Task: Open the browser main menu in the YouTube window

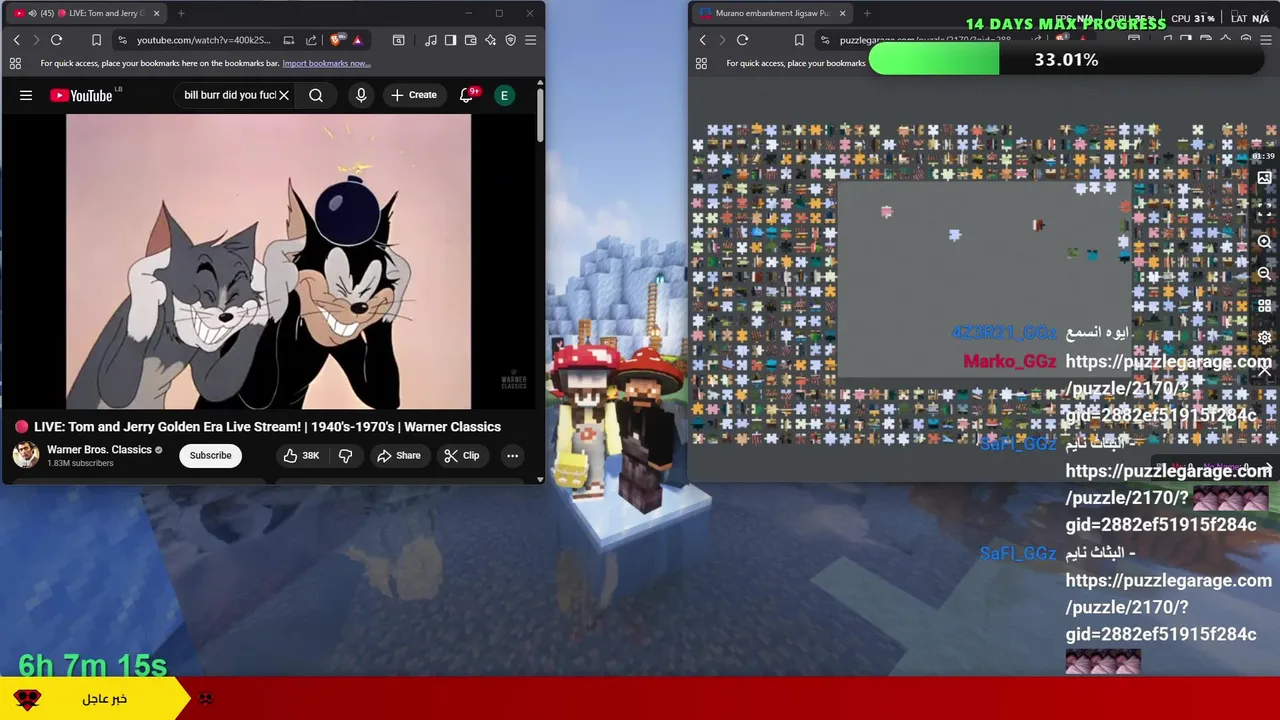Action: 530,40
